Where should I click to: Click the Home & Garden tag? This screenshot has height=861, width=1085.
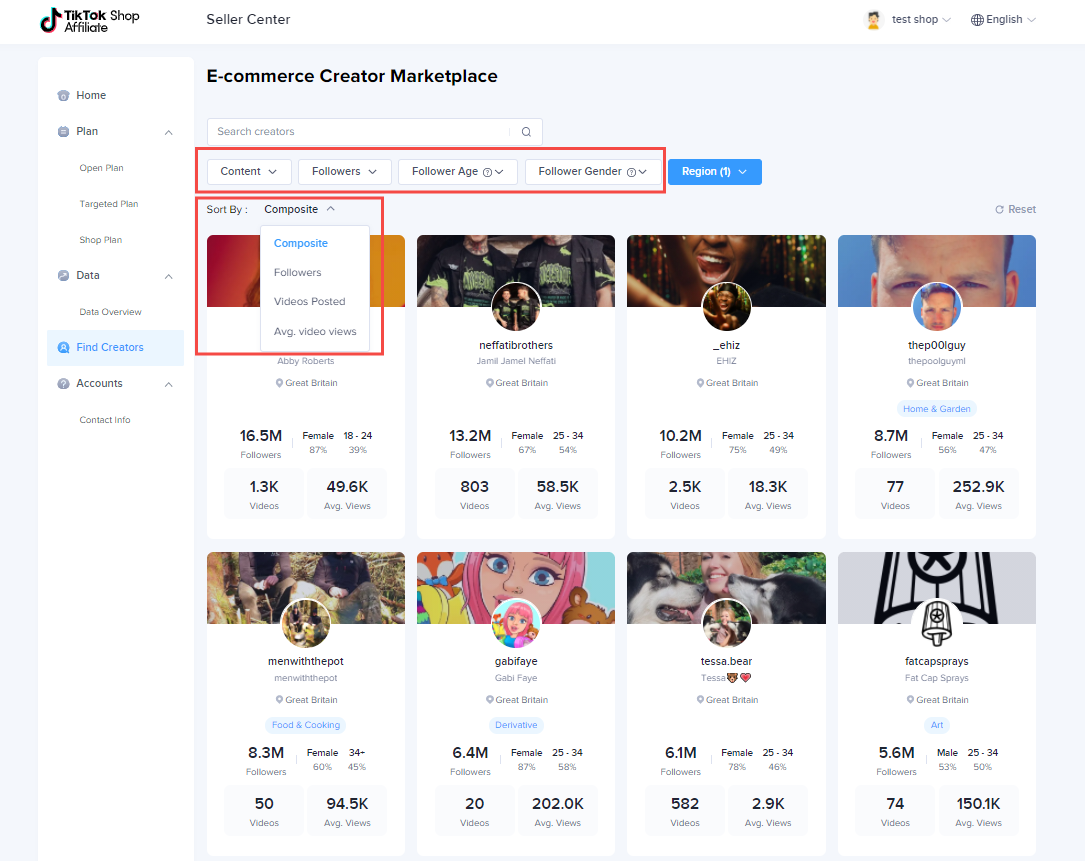(937, 409)
